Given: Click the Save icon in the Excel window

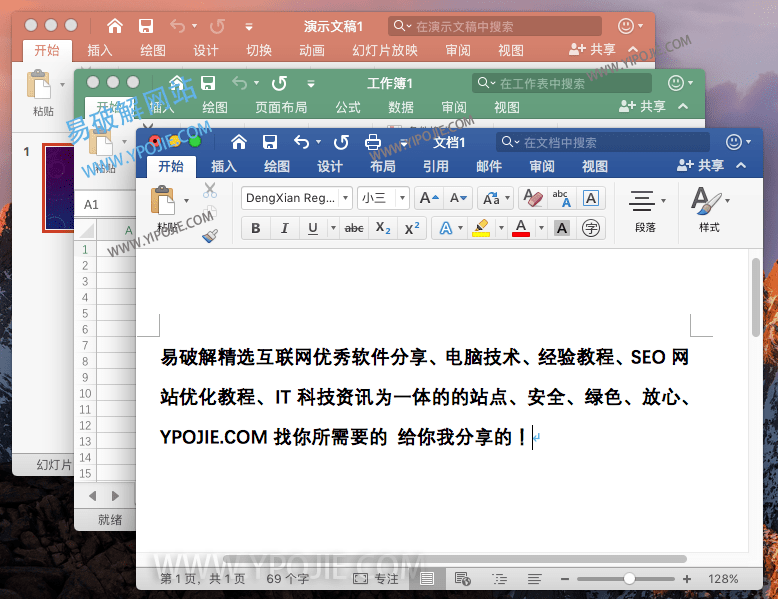Looking at the screenshot, I should [208, 83].
